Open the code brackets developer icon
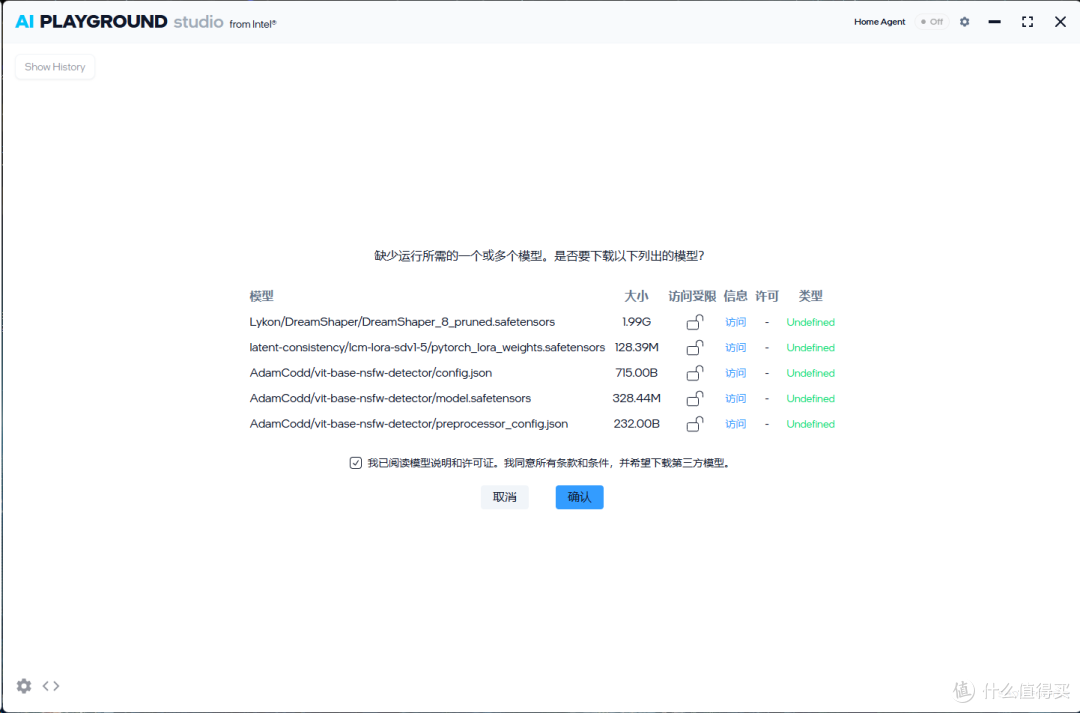Image resolution: width=1080 pixels, height=713 pixels. [x=51, y=685]
